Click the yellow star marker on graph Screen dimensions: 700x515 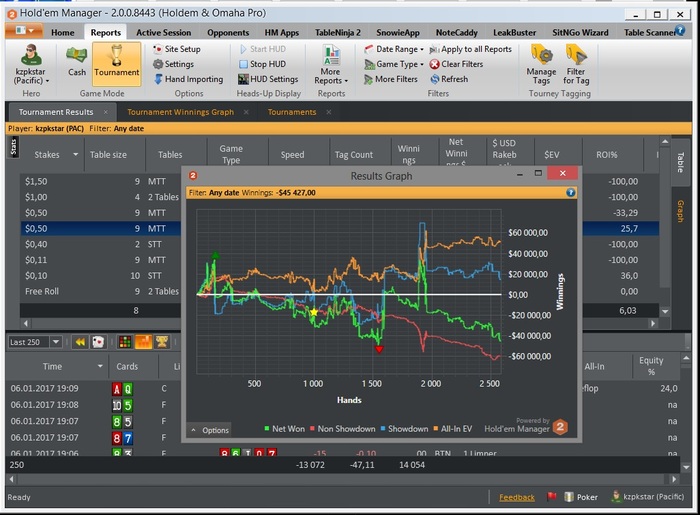tap(314, 312)
